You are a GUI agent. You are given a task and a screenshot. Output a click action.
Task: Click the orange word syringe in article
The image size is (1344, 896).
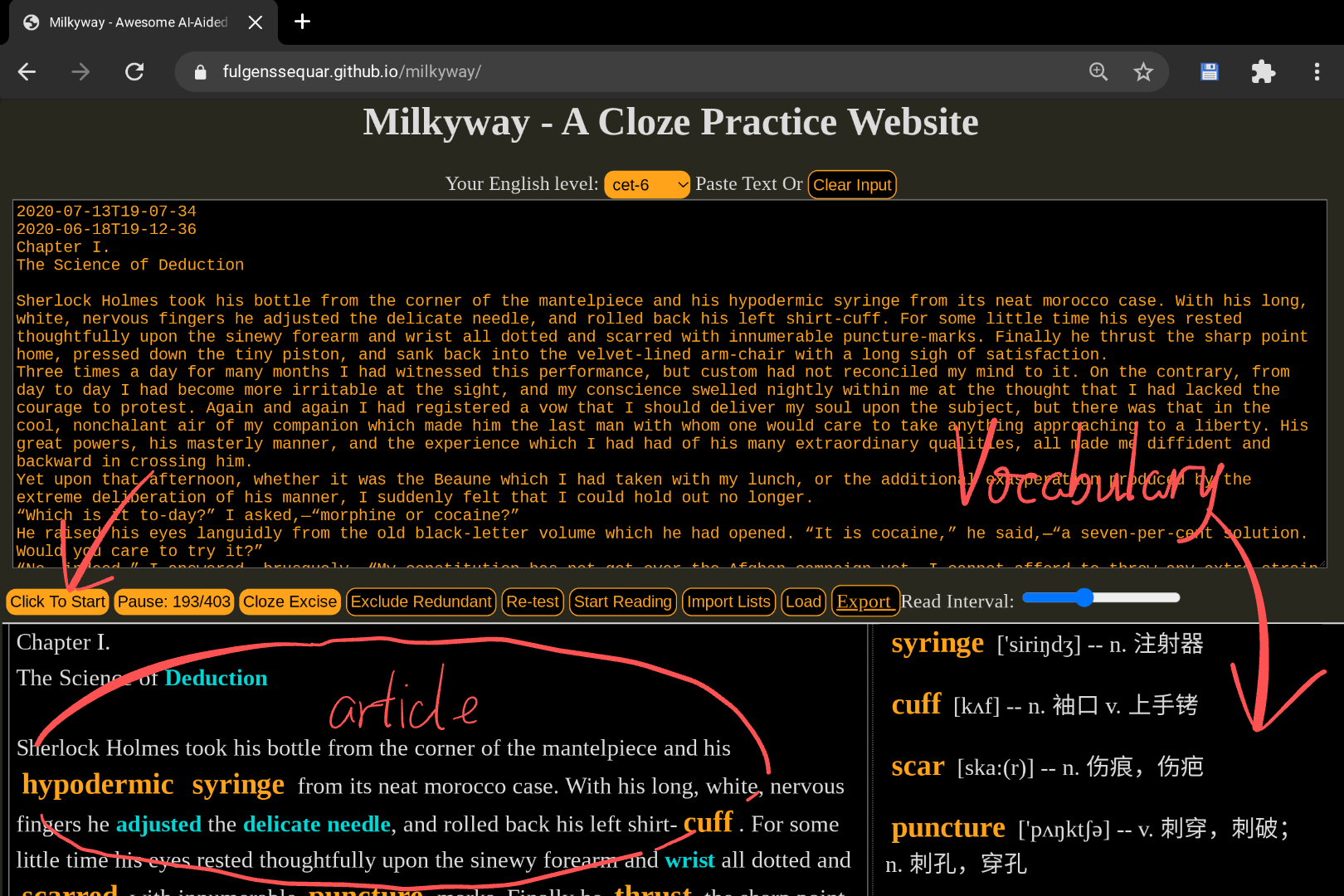coord(238,784)
